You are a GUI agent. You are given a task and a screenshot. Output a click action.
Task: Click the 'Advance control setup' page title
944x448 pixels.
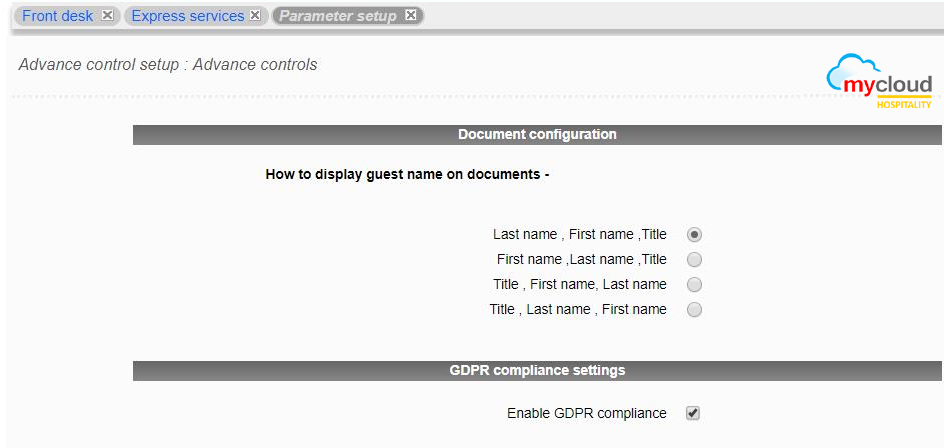point(168,65)
